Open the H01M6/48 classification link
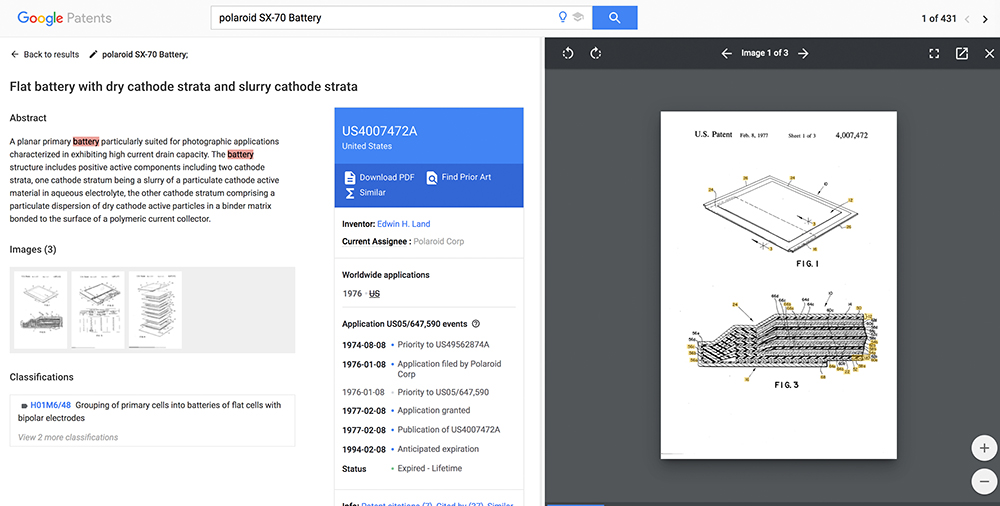The width and height of the screenshot is (1000, 506). coord(50,405)
